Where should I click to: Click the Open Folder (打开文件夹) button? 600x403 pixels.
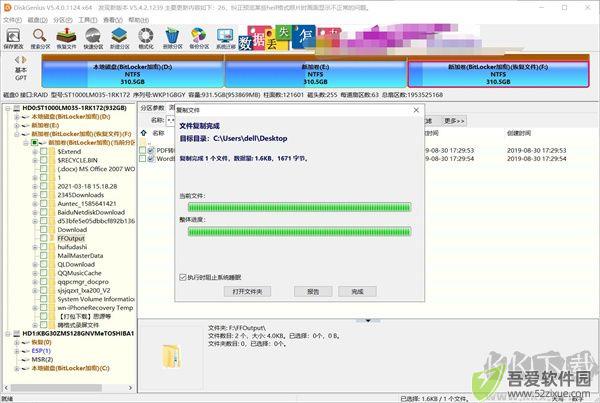(x=247, y=292)
